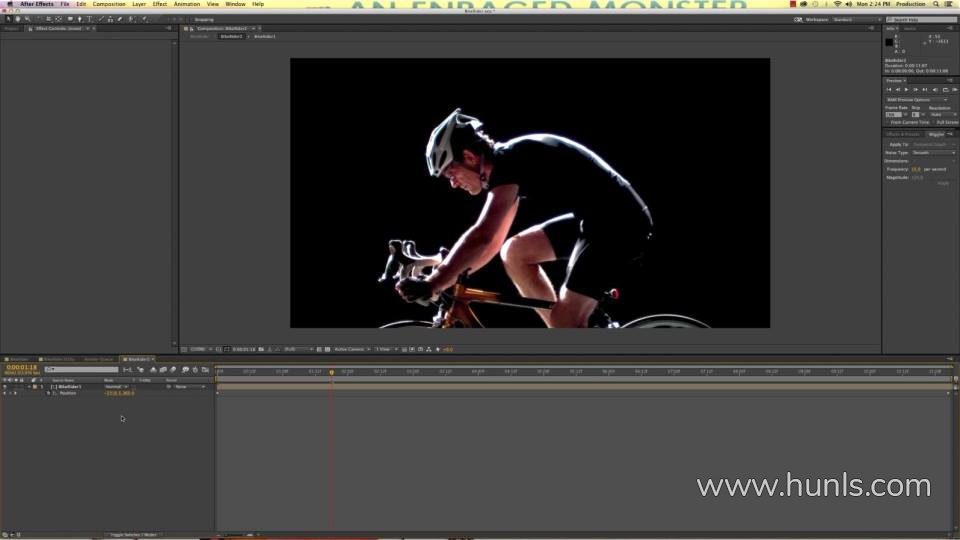Click the black color swatch in Info panel
Viewport: 960px width, 540px height.
coord(889,42)
